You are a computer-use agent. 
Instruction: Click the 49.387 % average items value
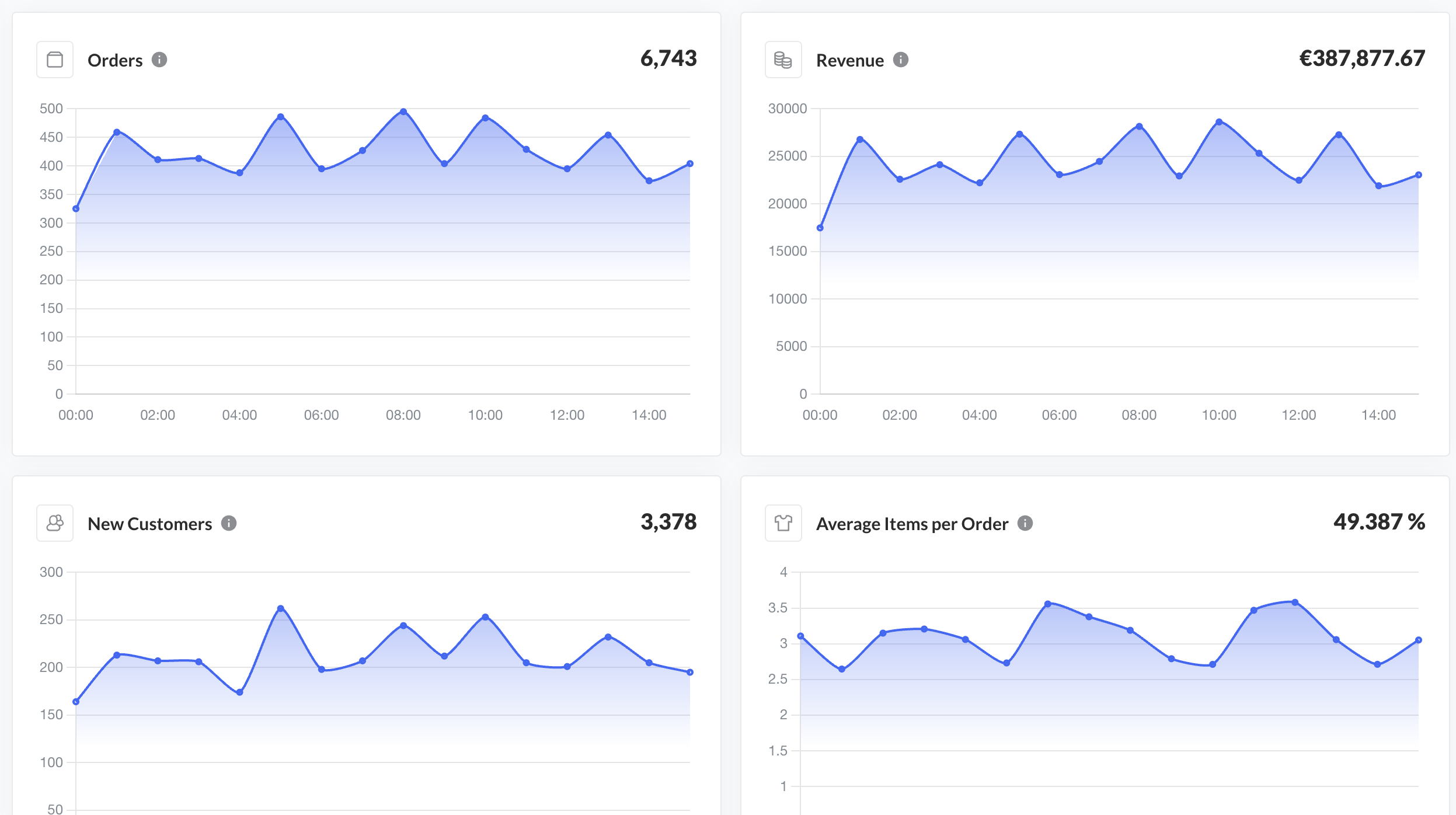click(1379, 522)
